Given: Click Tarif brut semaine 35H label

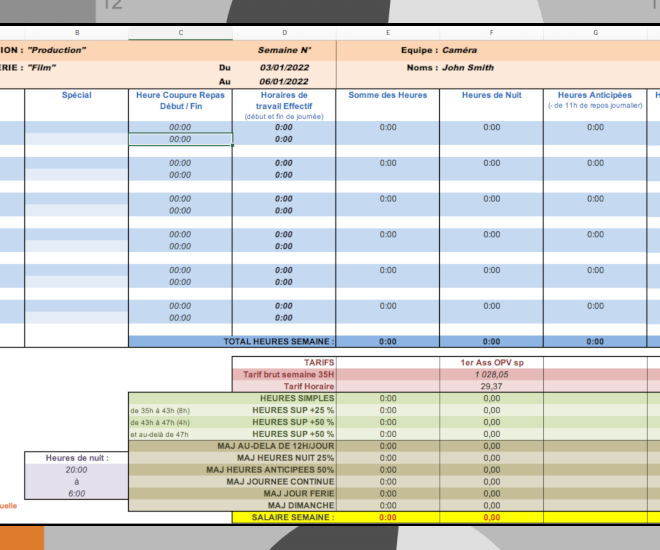Looking at the screenshot, I should [289, 375].
